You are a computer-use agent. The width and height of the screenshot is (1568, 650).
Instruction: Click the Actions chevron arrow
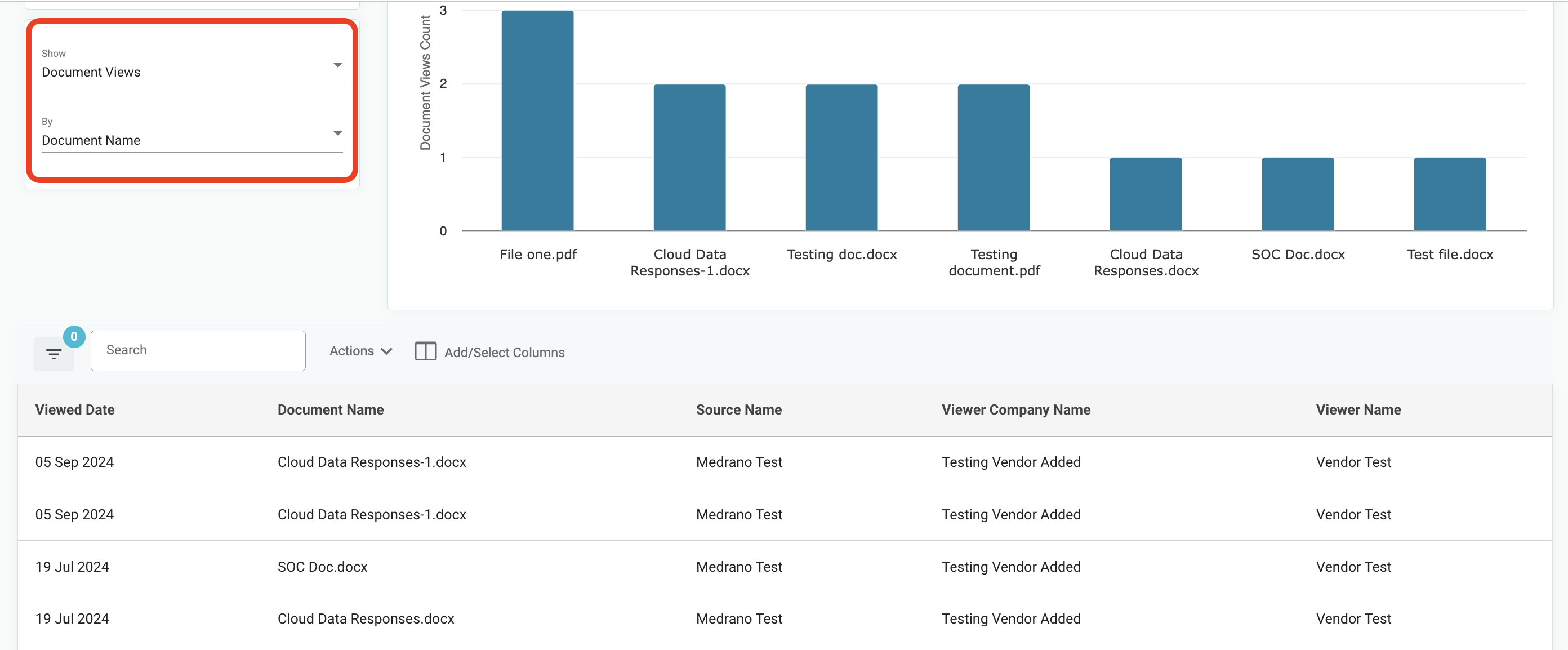(x=386, y=352)
